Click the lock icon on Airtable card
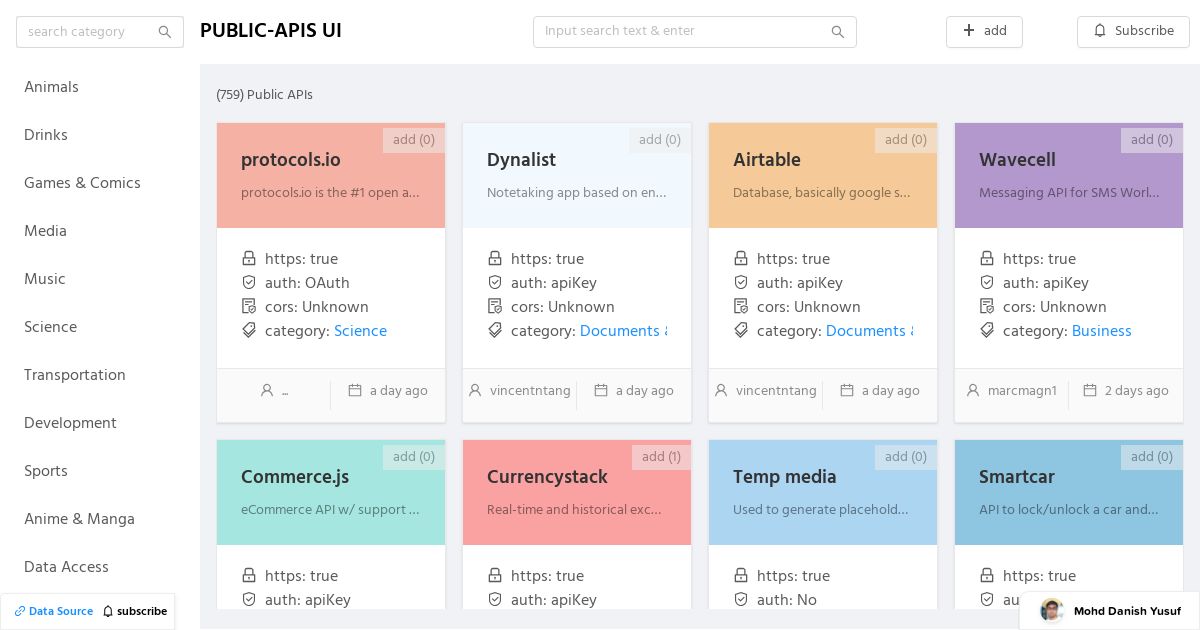The image size is (1200, 630). (741, 259)
